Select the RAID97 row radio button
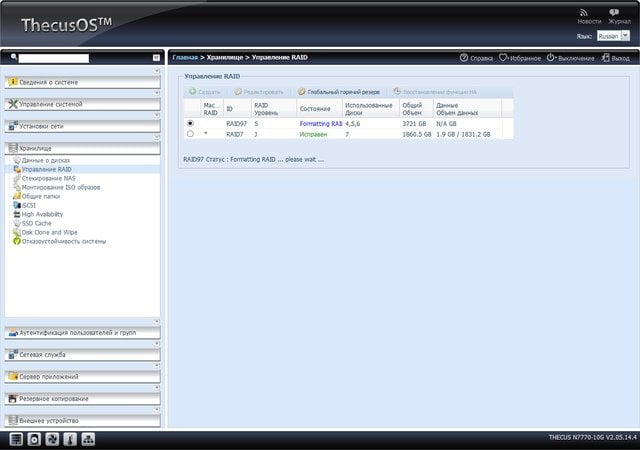The image size is (640, 450). point(190,123)
